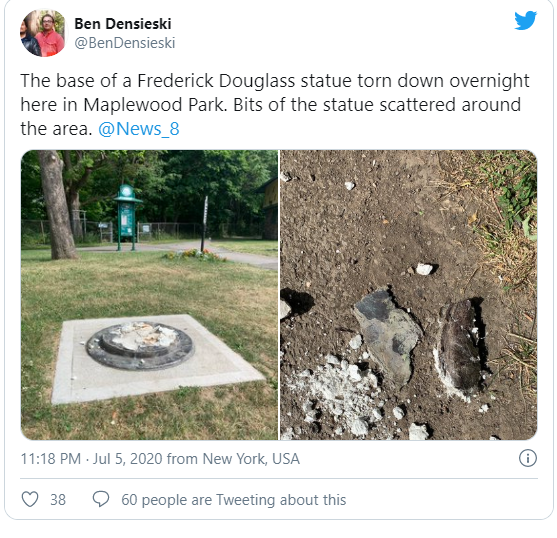557x538 pixels.
Task: Click the 11:18 PM timestamp
Action: (51, 458)
